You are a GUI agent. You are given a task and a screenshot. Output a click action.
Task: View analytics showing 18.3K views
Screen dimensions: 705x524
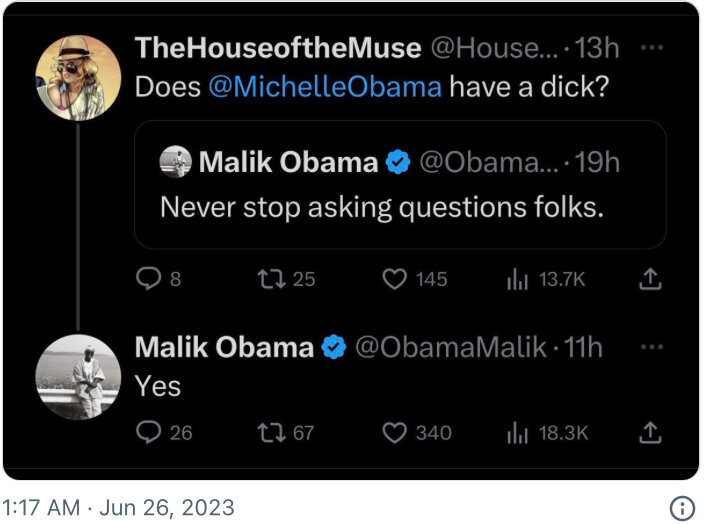point(518,433)
